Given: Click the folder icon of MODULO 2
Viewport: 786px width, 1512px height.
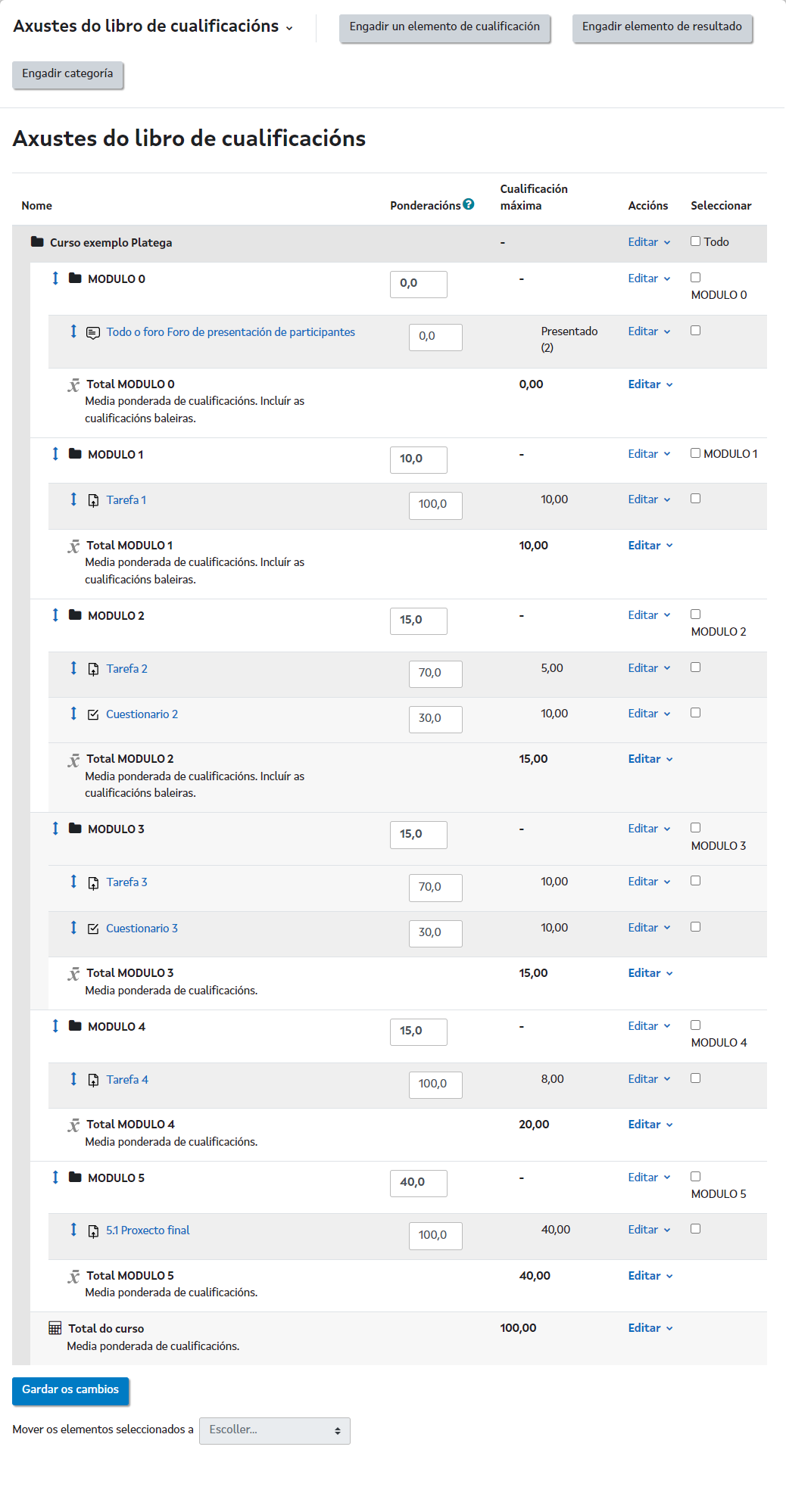Looking at the screenshot, I should [74, 615].
